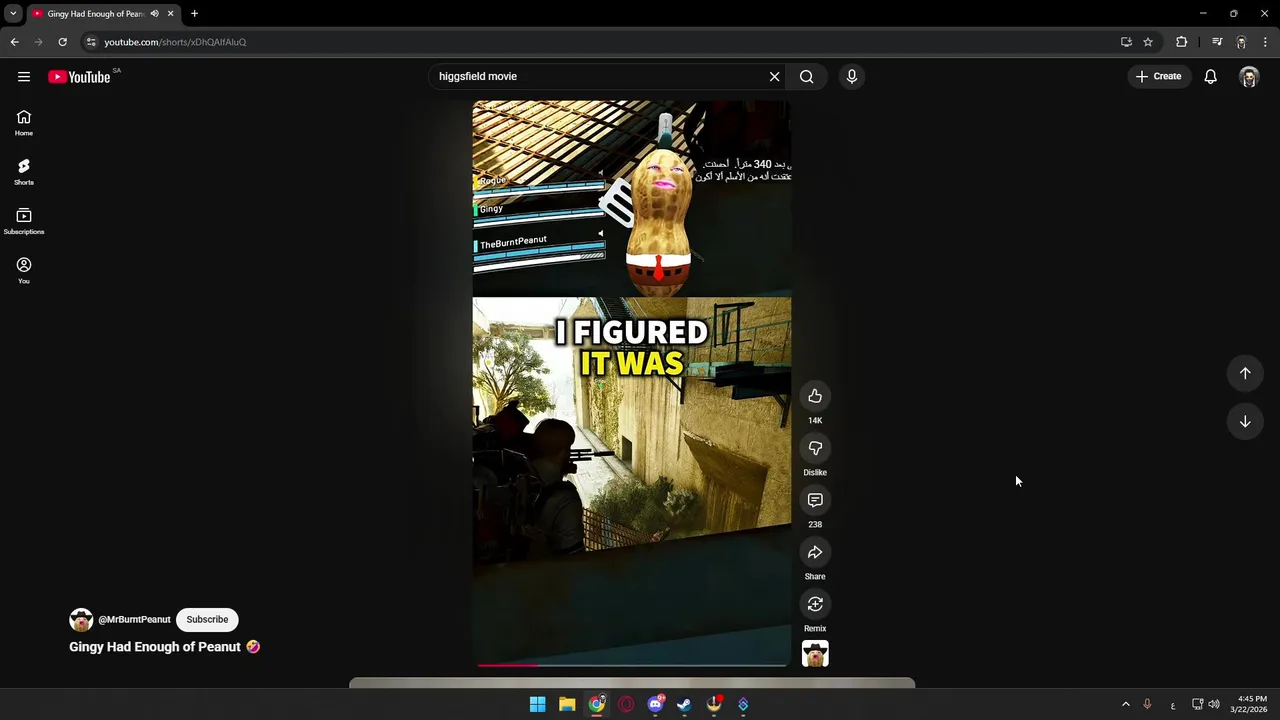Click the title Gingy Had Enough of Peanut

[165, 647]
